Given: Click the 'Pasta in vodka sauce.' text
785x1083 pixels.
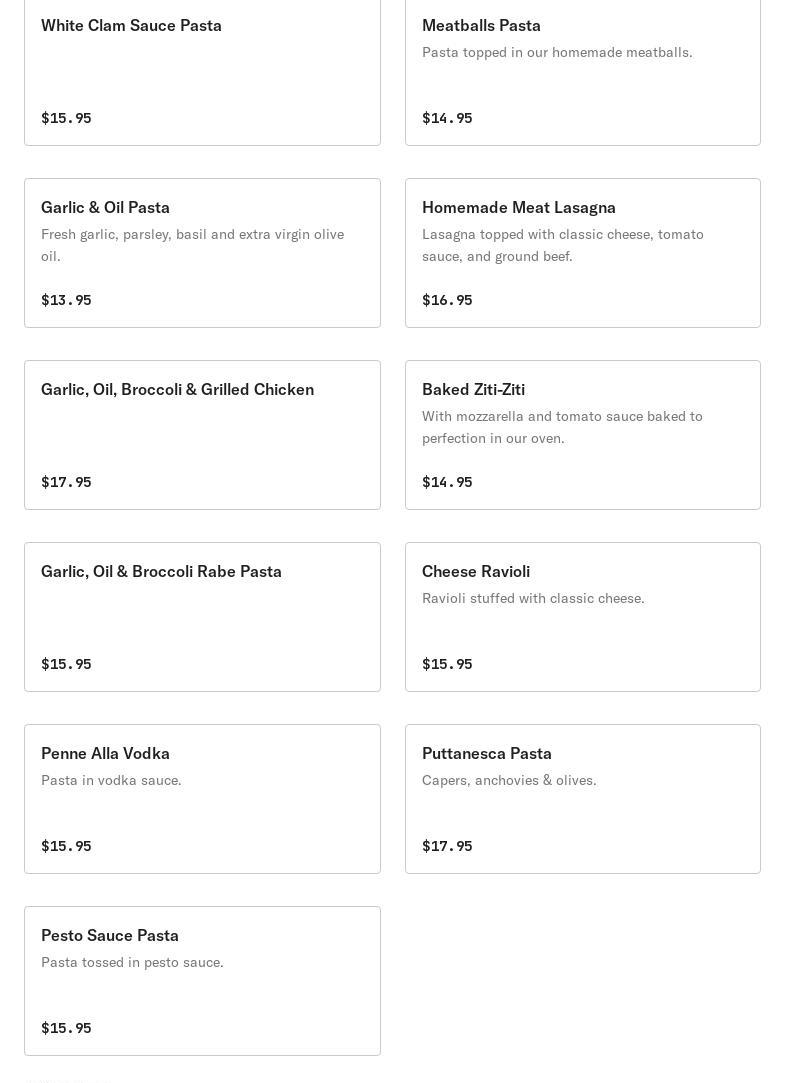Looking at the screenshot, I should click(111, 780).
